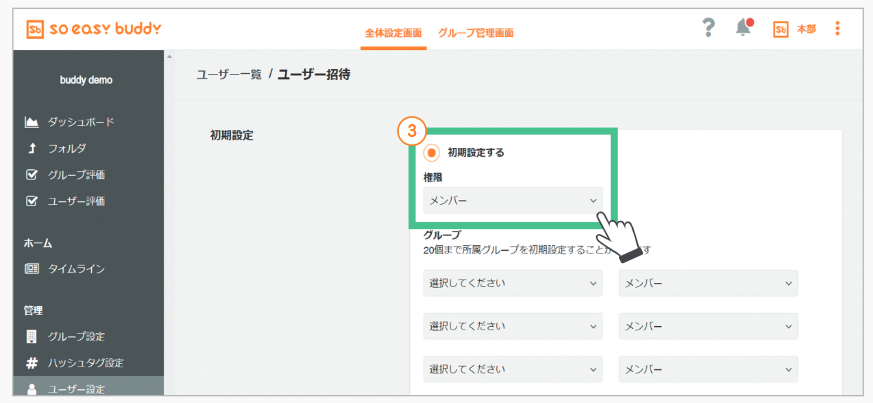Open グループ設定 in sidebar

click(x=76, y=336)
